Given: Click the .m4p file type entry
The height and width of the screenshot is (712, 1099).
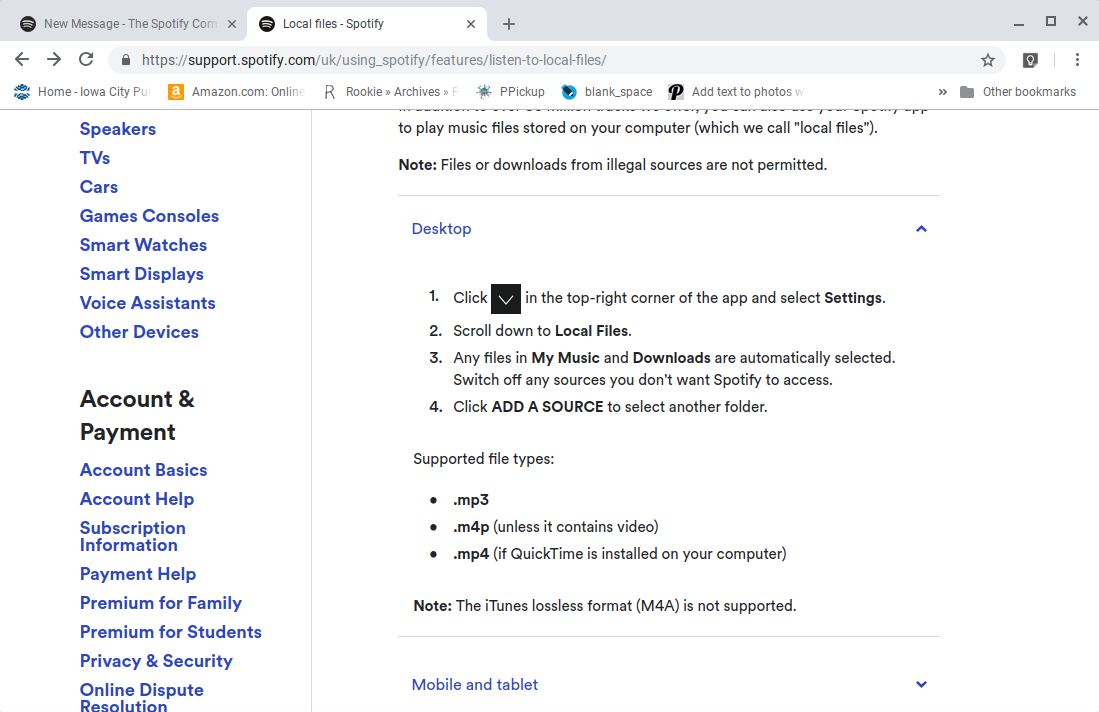Looking at the screenshot, I should (556, 527).
